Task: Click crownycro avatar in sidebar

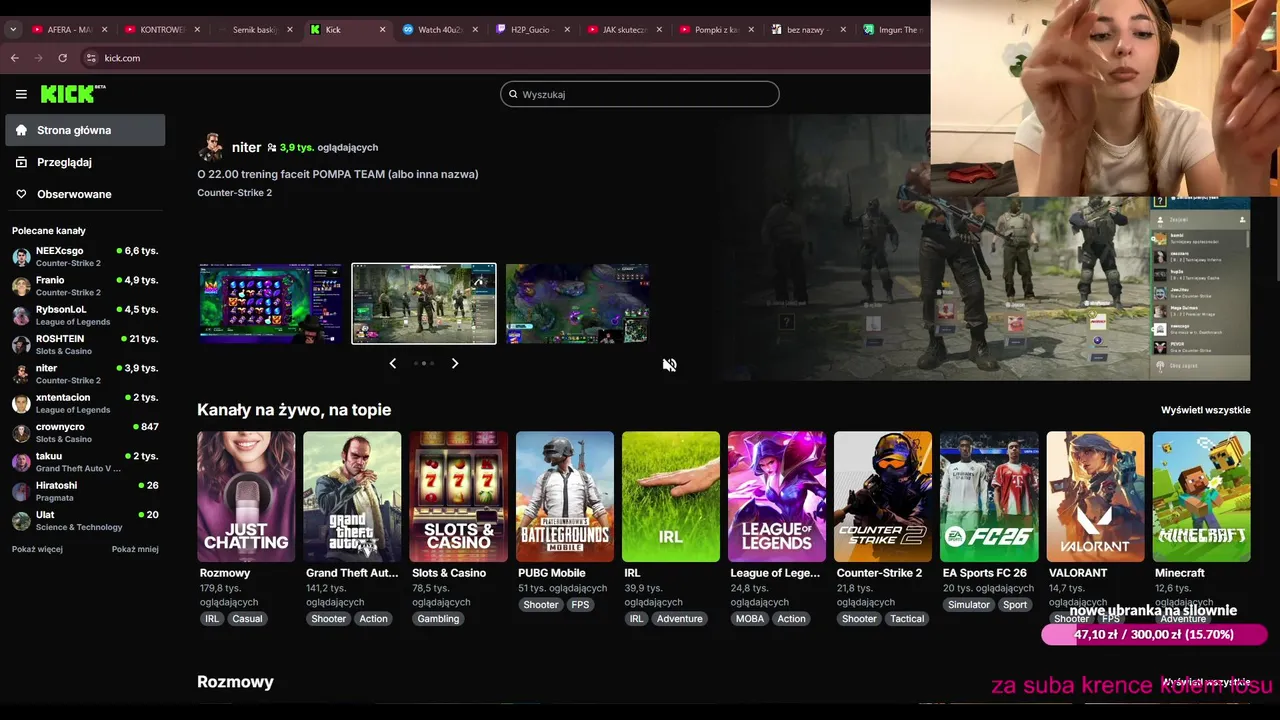Action: tap(21, 433)
